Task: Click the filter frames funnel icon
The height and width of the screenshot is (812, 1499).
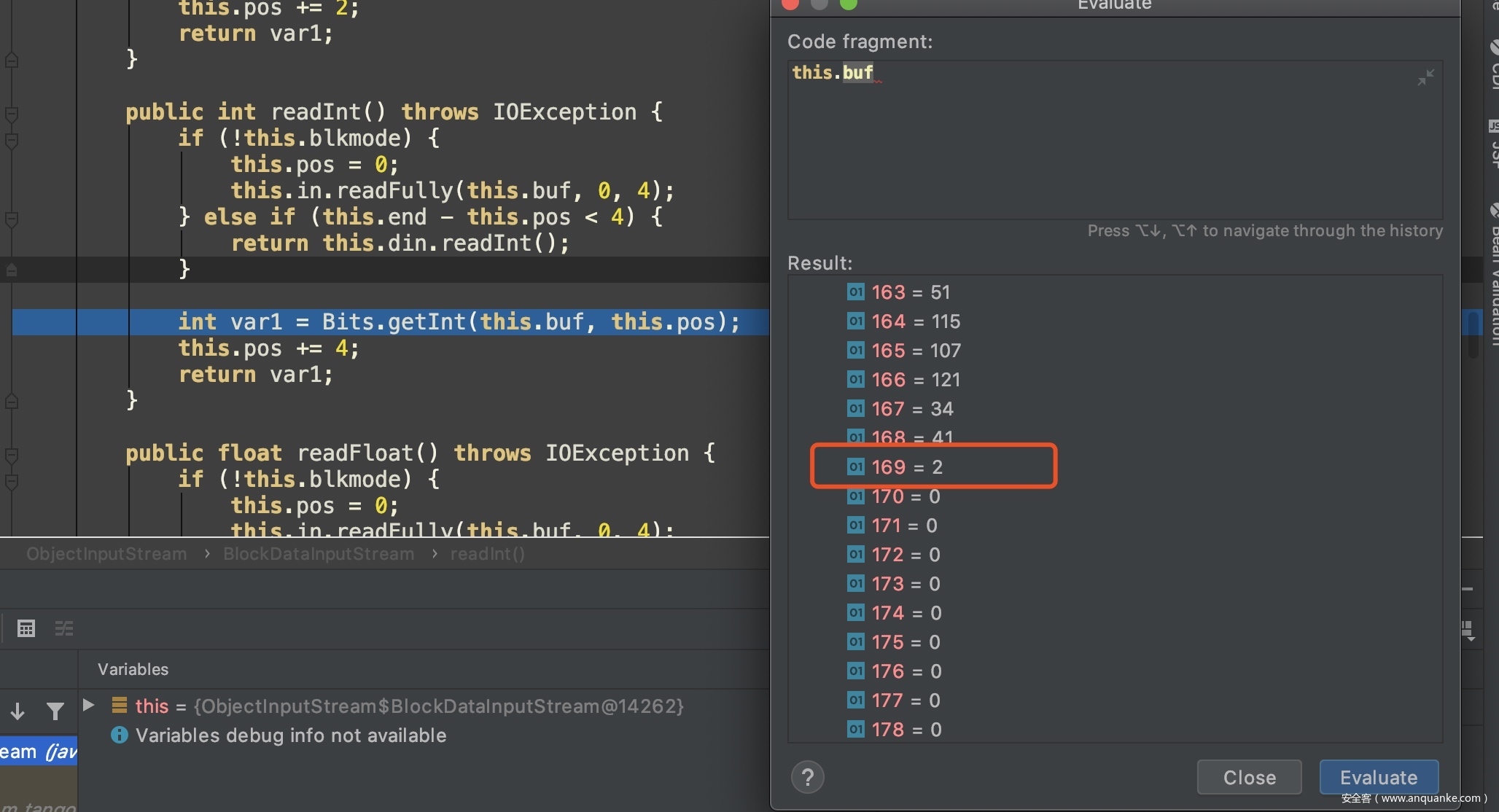Action: [x=55, y=711]
